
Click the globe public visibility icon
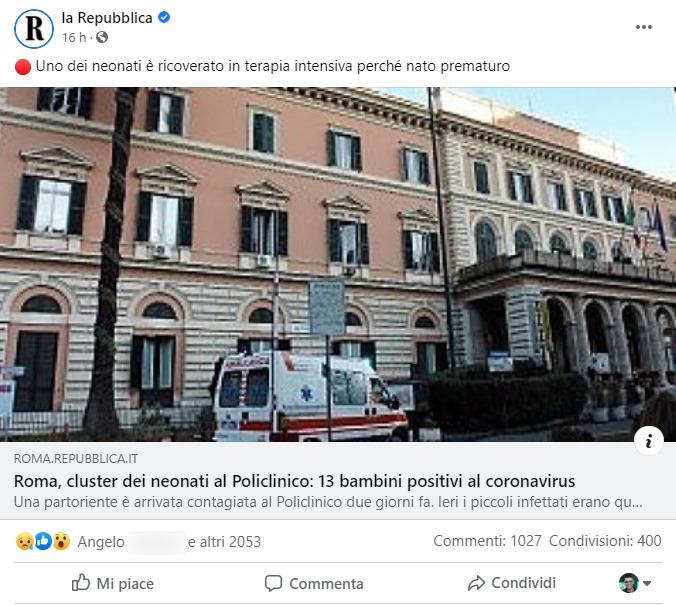point(102,38)
